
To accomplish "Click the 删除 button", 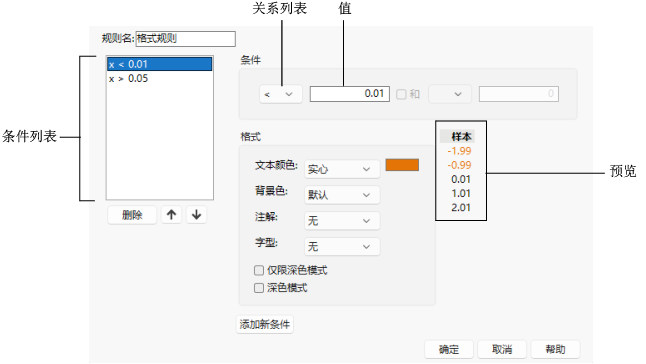I will click(x=132, y=215).
